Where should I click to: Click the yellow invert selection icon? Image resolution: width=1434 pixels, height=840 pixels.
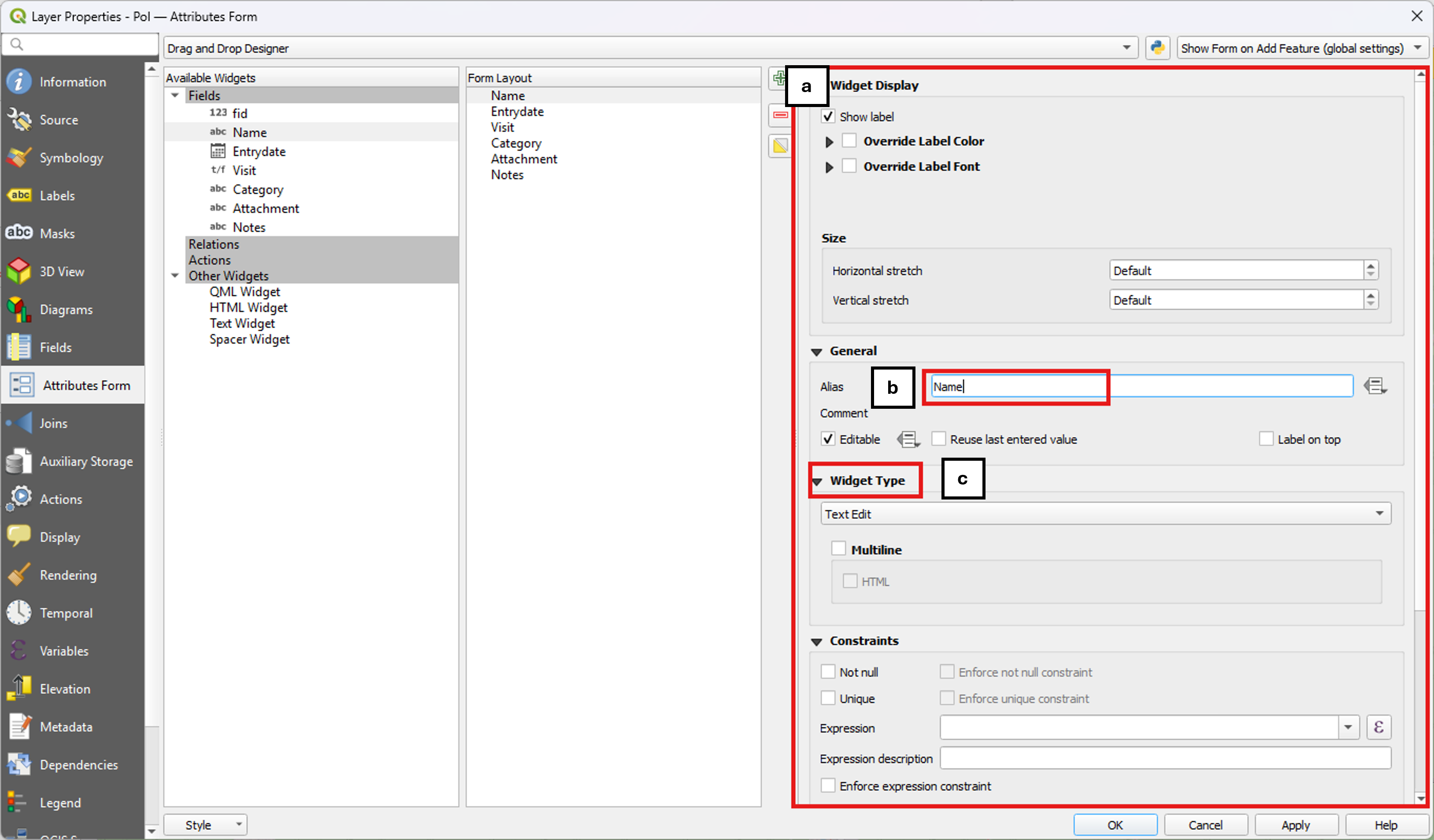click(780, 146)
